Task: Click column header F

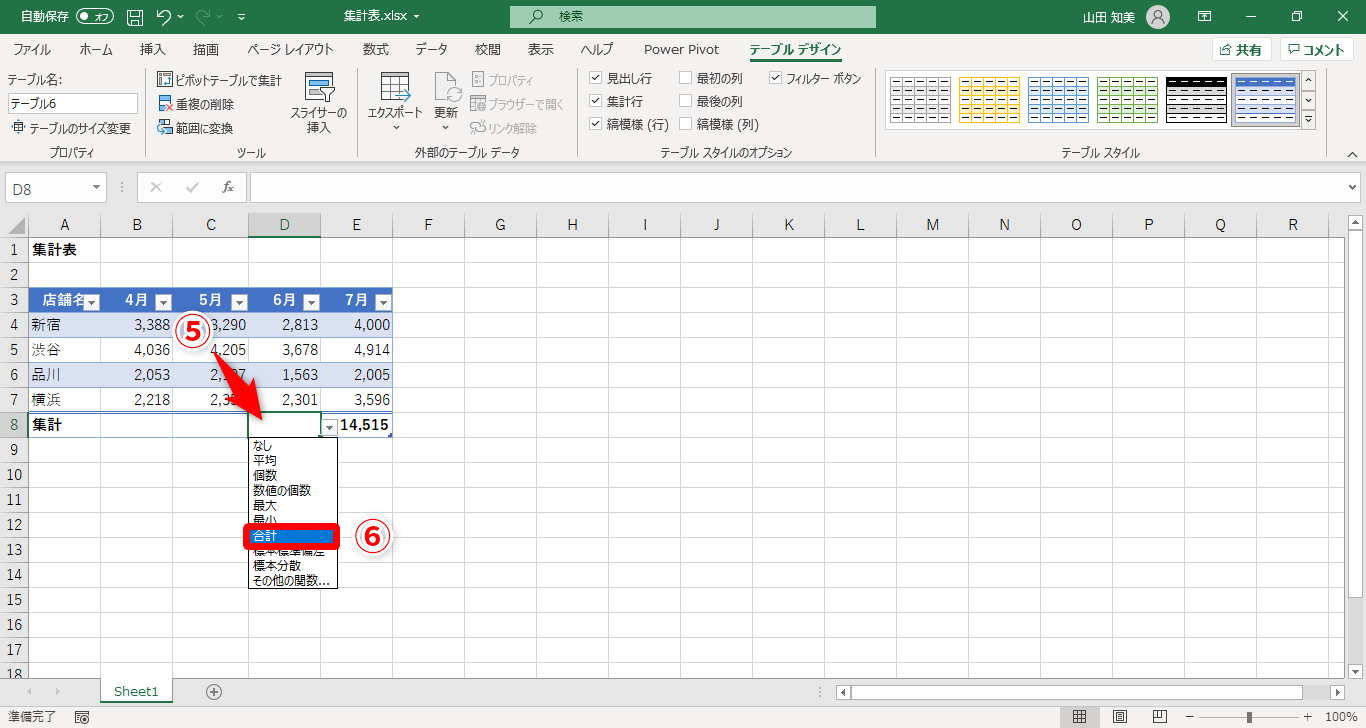Action: point(428,225)
